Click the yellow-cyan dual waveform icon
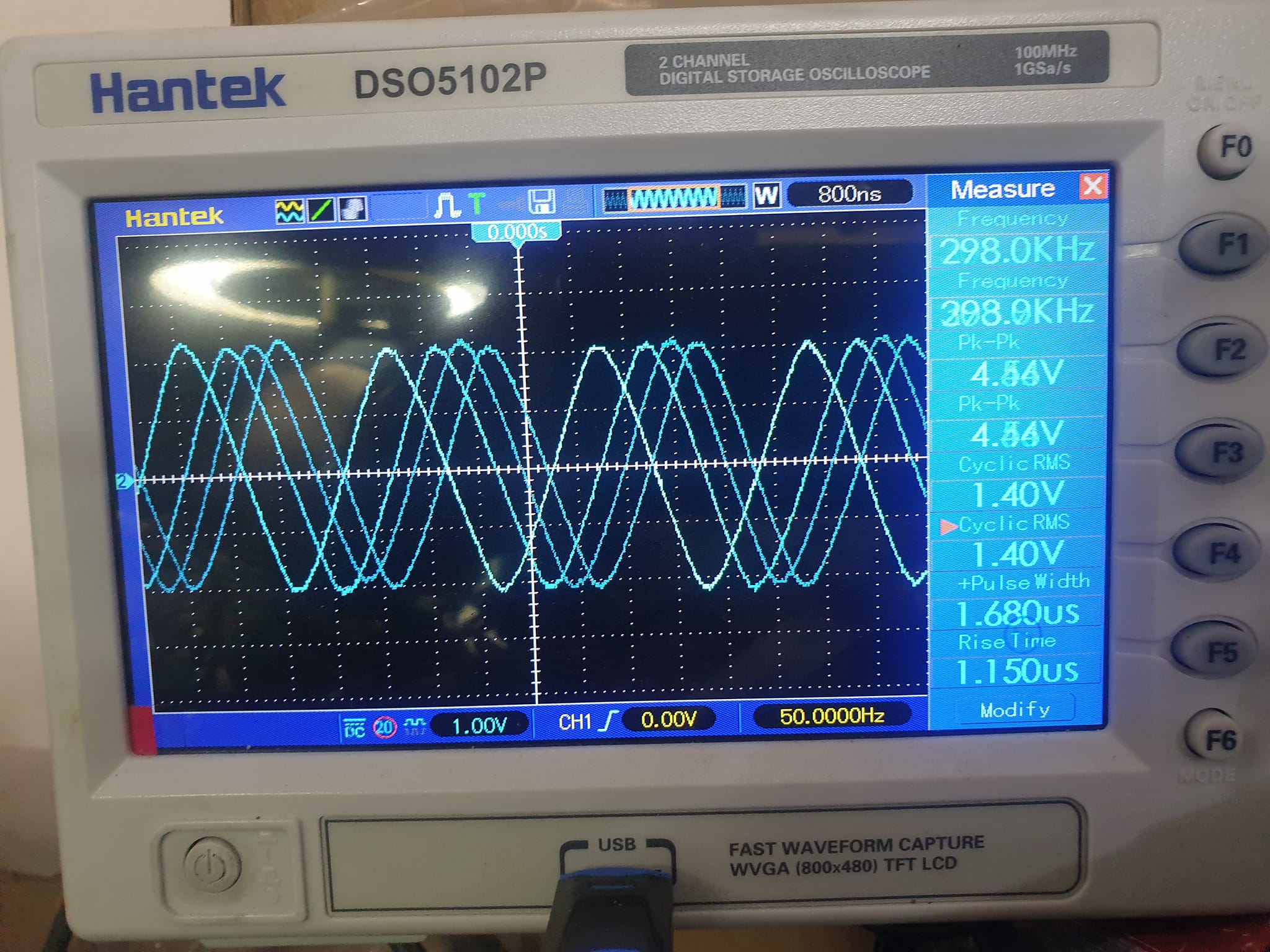This screenshot has height=952, width=1270. click(x=290, y=211)
